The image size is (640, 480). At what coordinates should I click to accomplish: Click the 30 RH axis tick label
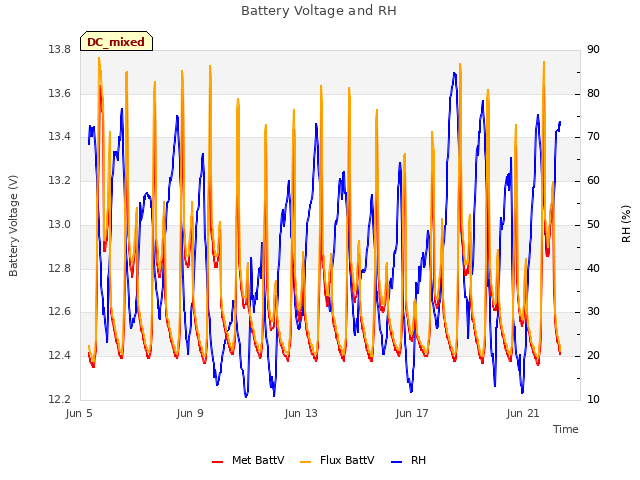[593, 312]
